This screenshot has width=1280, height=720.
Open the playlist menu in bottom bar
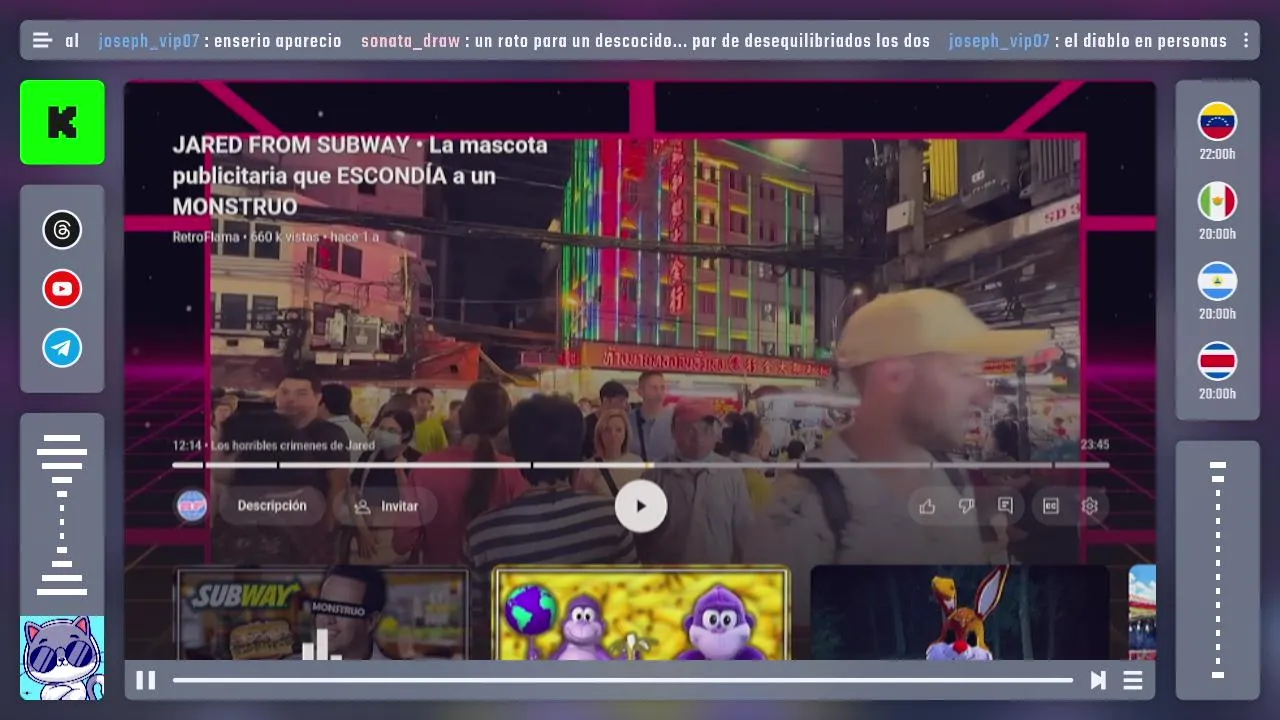point(1133,680)
